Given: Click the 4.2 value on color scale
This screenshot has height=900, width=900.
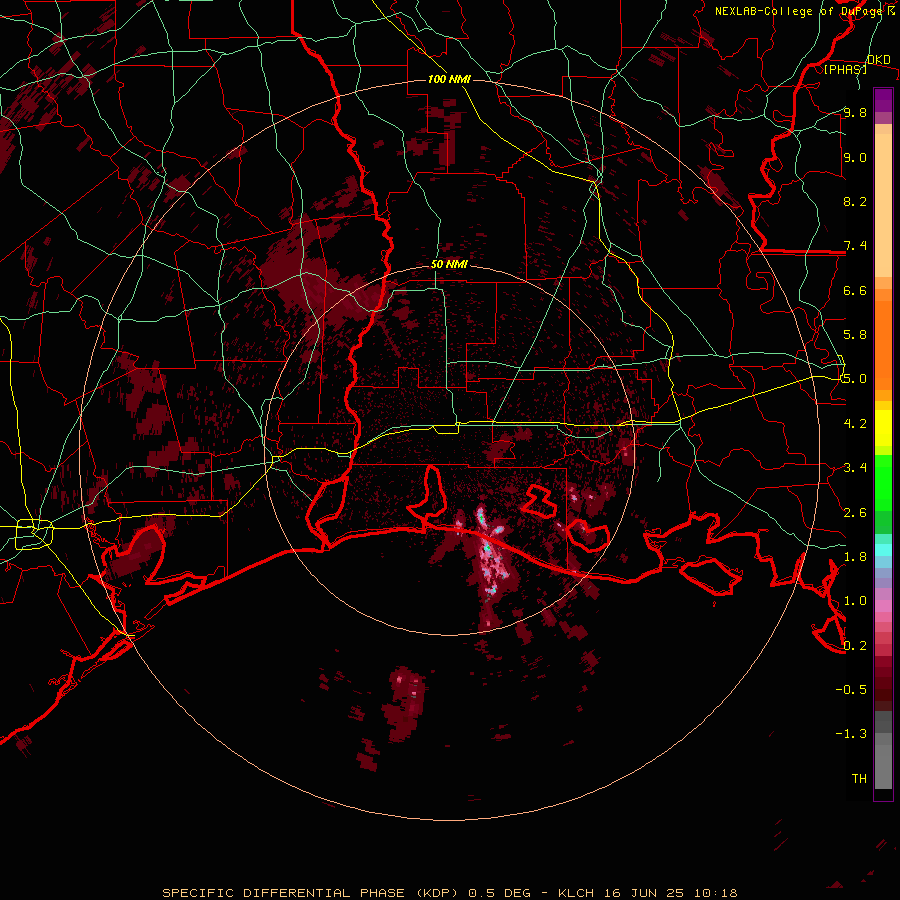Looking at the screenshot, I should click(855, 424).
